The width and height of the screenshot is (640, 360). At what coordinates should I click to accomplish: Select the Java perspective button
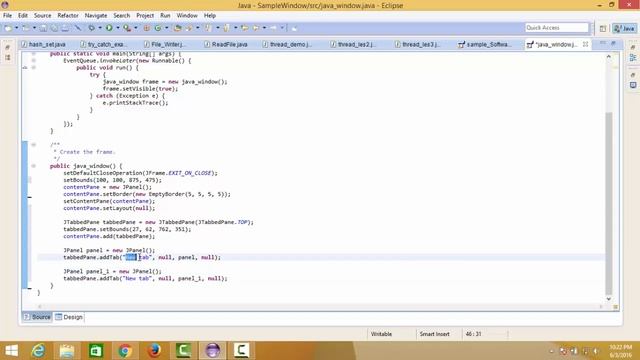[624, 28]
